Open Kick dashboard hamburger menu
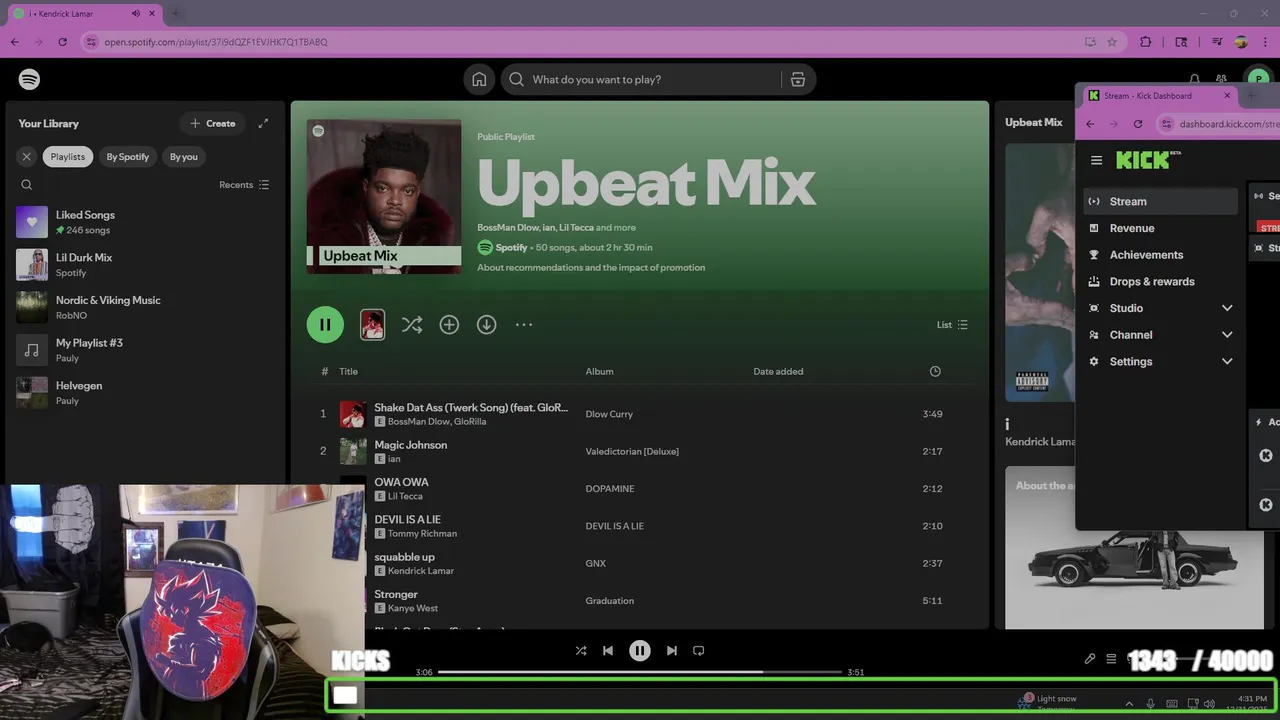This screenshot has width=1280, height=720. click(1097, 160)
